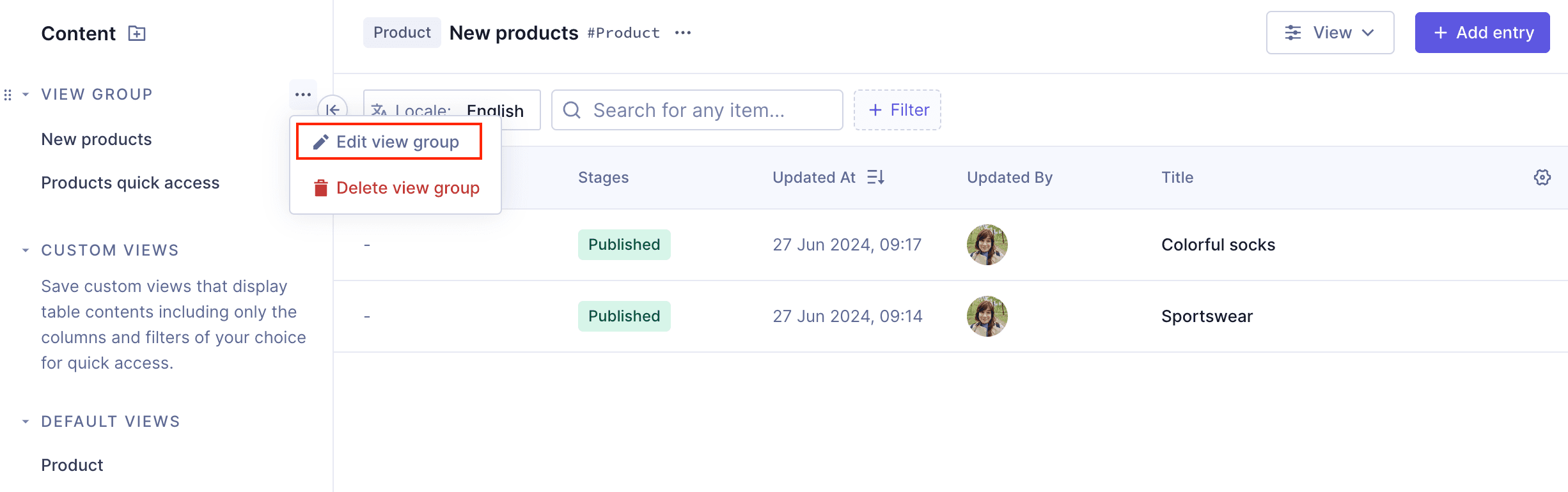Select Delete view group from the menu
The height and width of the screenshot is (492, 1568).
click(408, 187)
